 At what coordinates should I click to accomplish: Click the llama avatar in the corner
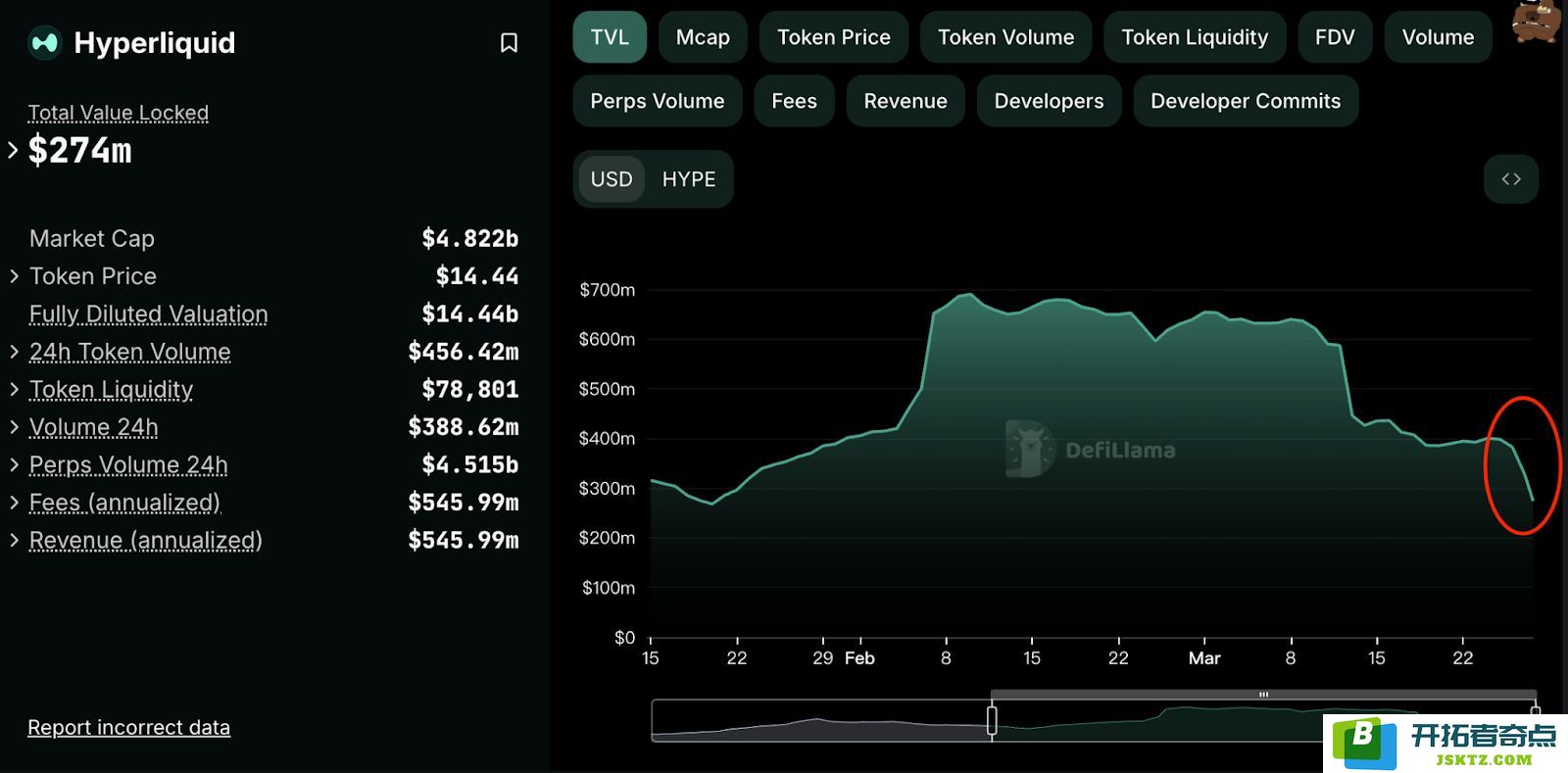pyautogui.click(x=1536, y=22)
